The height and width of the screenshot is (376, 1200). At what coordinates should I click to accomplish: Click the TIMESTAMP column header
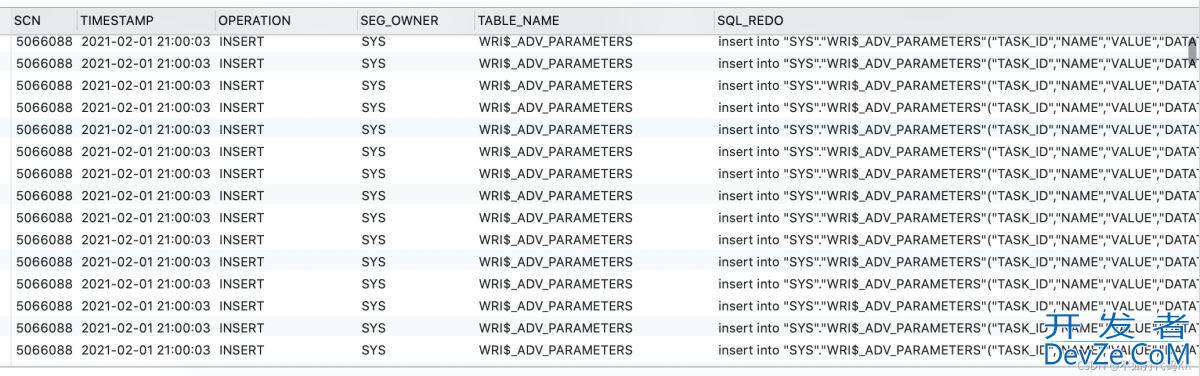click(x=146, y=20)
